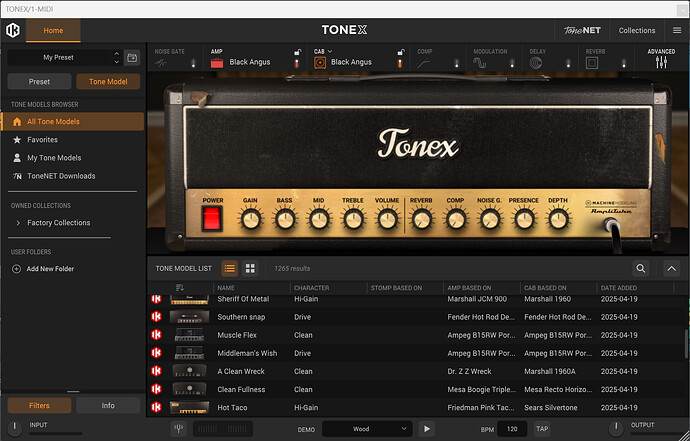Step through presets with the My Preset arrows
The height and width of the screenshot is (441, 690).
point(117,58)
